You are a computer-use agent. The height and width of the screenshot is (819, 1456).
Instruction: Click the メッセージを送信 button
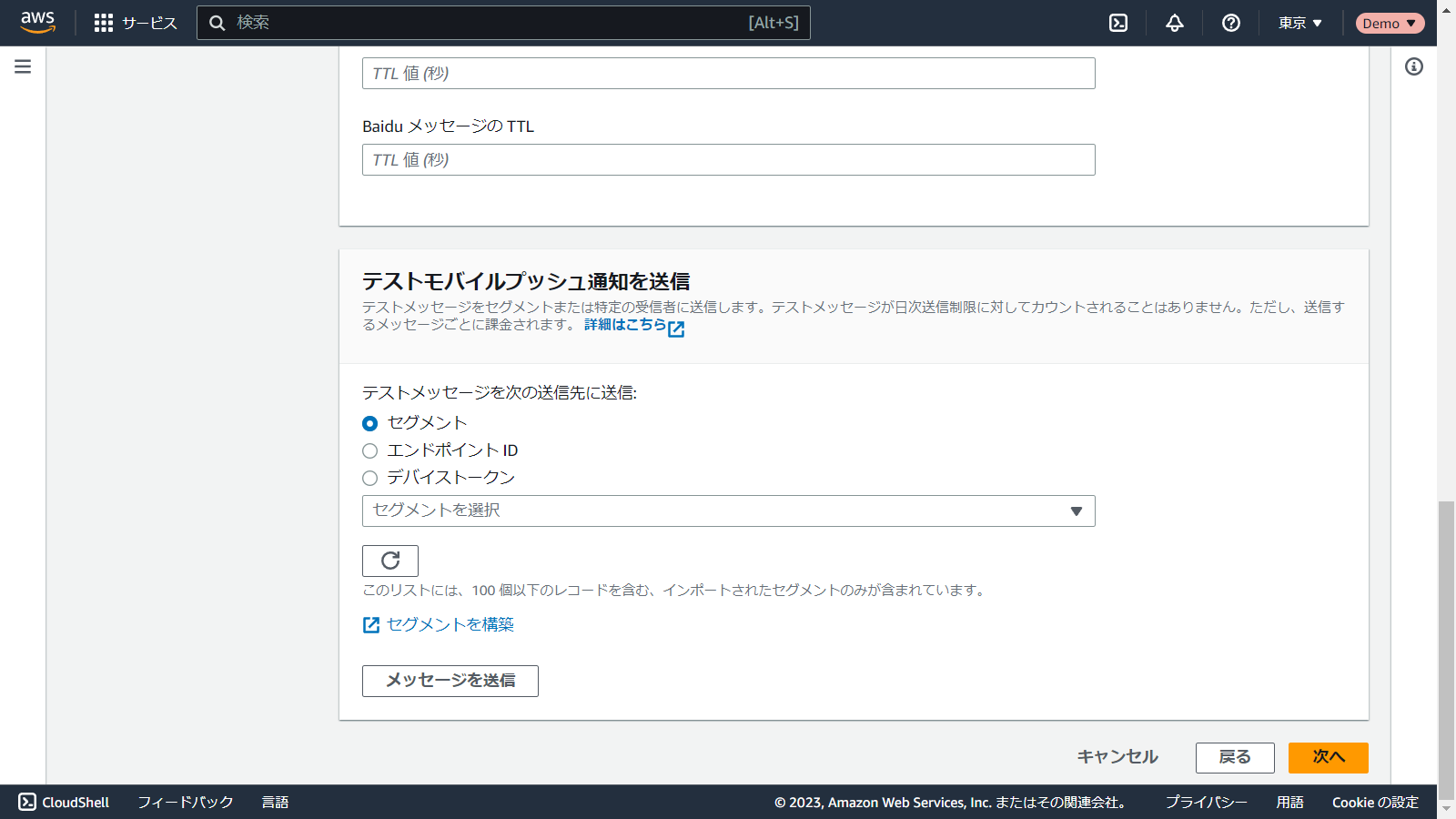coord(450,681)
